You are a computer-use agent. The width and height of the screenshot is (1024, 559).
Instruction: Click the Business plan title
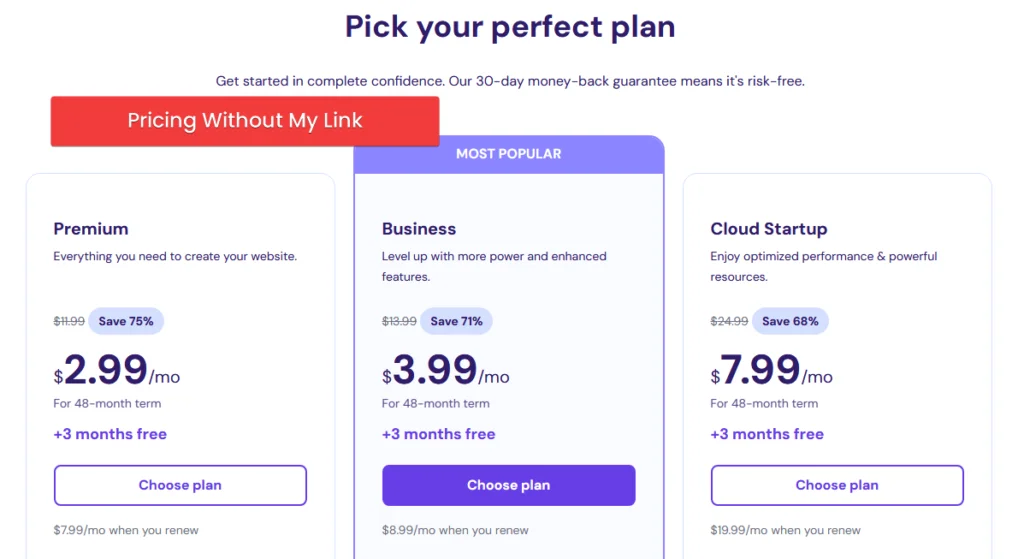point(419,229)
